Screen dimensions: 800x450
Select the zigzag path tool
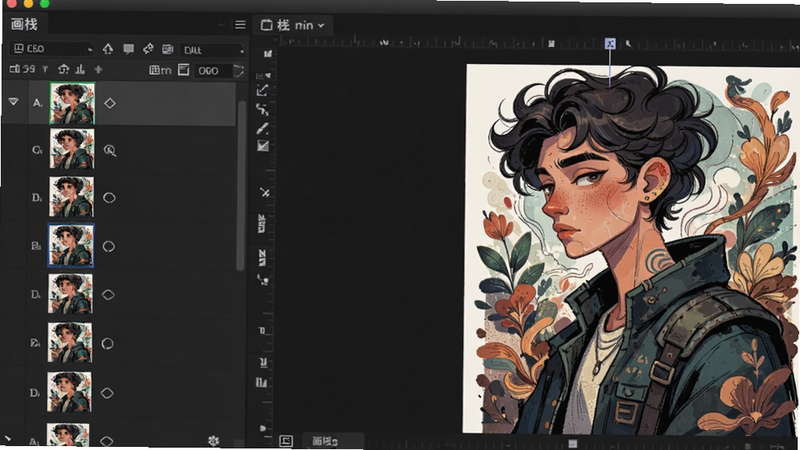point(262,109)
